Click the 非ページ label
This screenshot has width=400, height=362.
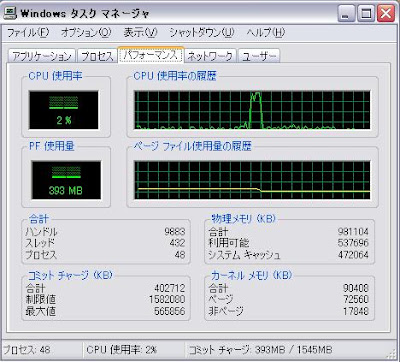point(226,311)
